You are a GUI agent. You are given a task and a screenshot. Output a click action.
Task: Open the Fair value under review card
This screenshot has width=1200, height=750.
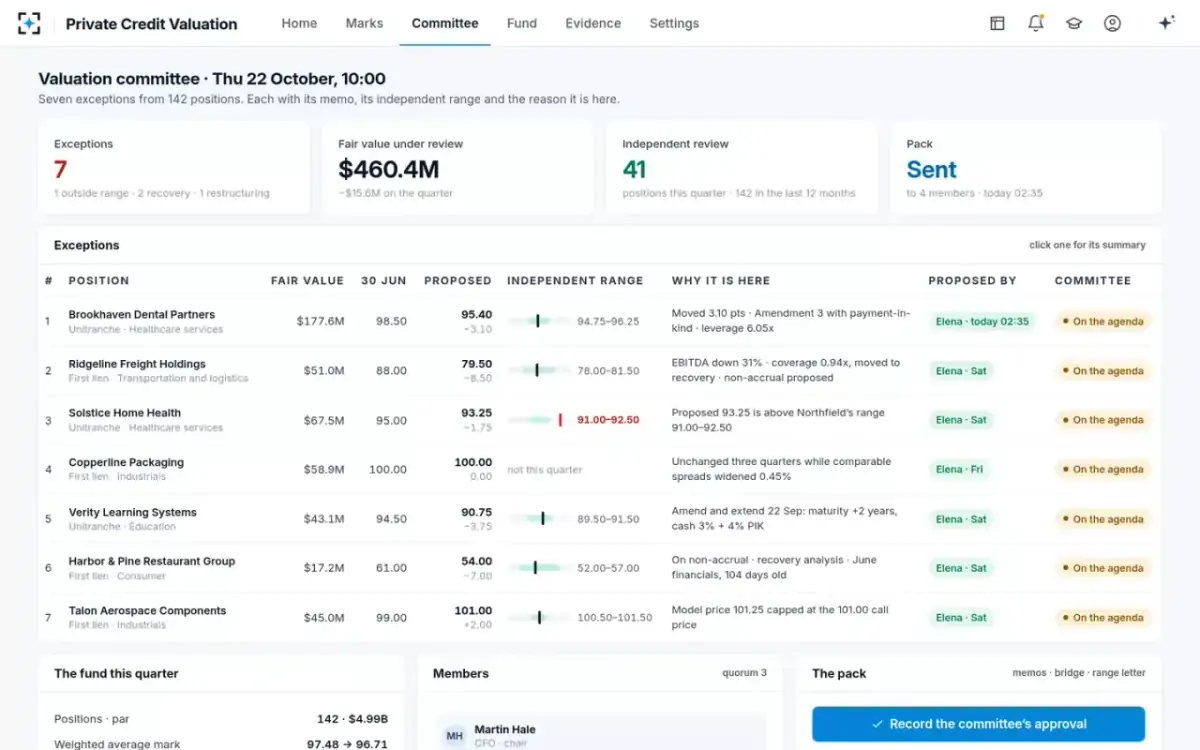click(458, 168)
